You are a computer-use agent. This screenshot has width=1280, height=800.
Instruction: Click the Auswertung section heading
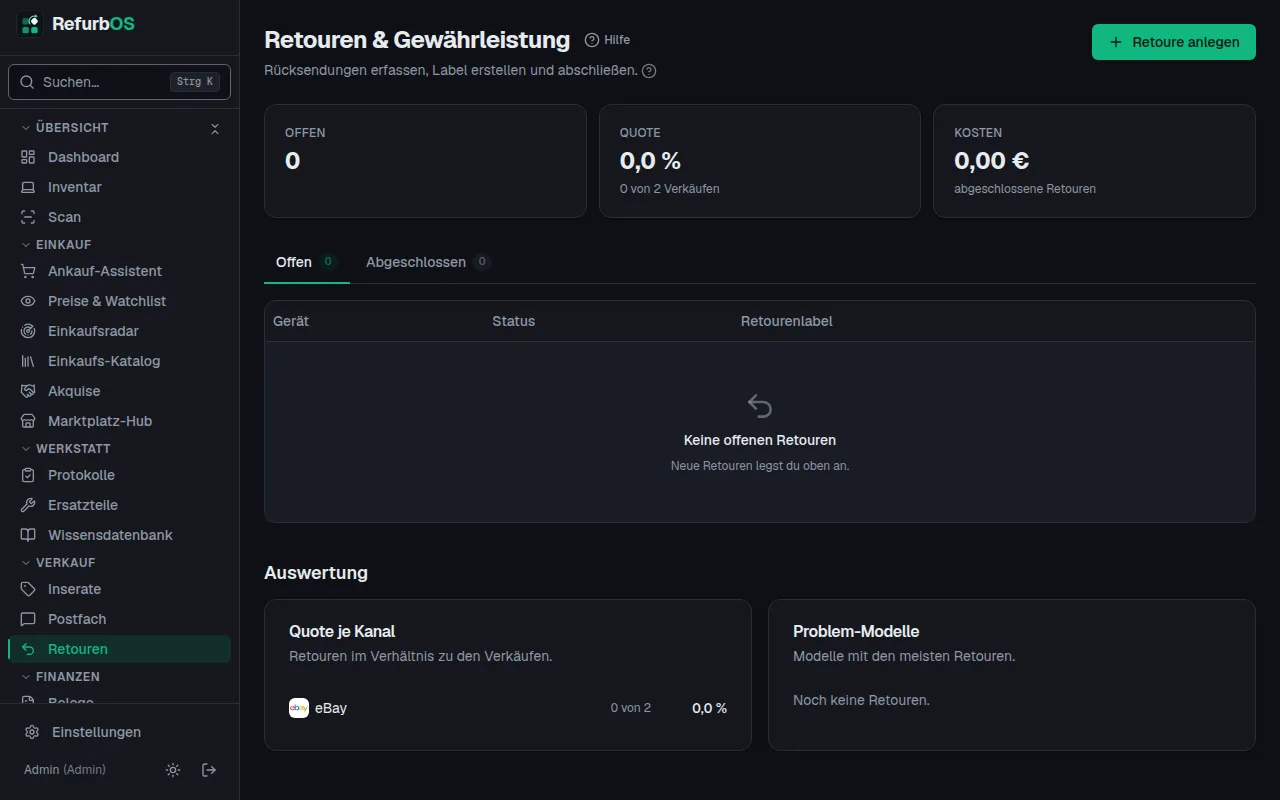click(316, 573)
